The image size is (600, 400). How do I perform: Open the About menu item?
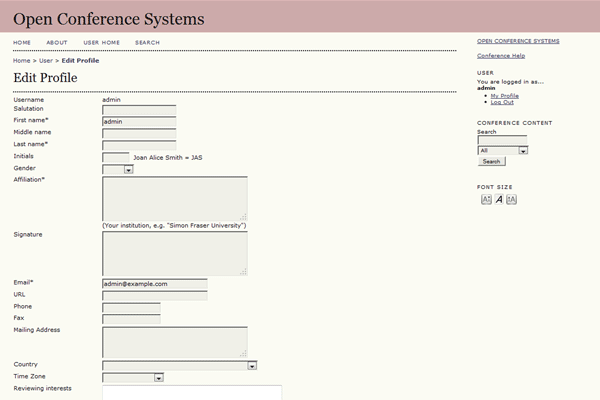pos(57,43)
